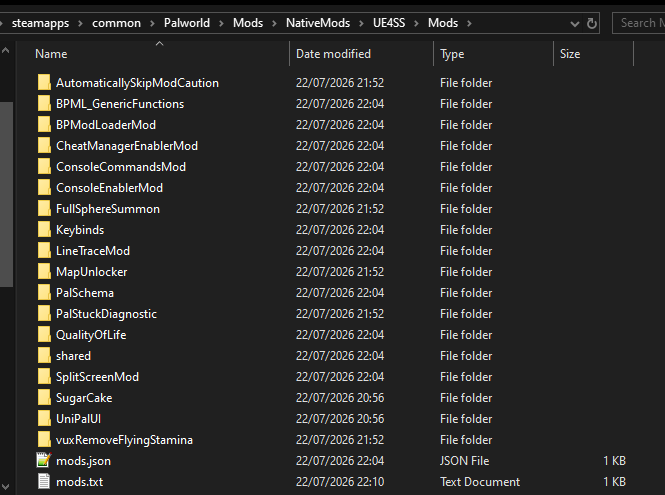Navigate to UE4SS in the breadcrumb
The height and width of the screenshot is (495, 665).
389,23
